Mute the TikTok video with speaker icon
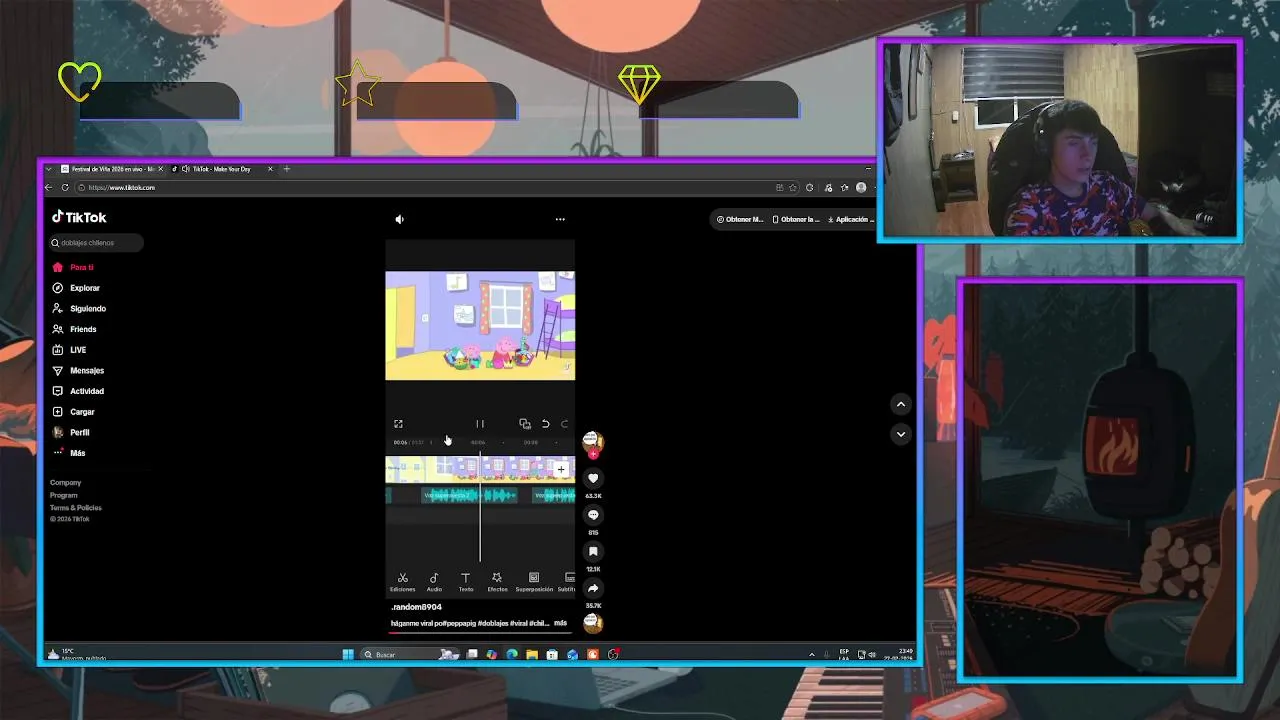The height and width of the screenshot is (720, 1280). (x=399, y=219)
